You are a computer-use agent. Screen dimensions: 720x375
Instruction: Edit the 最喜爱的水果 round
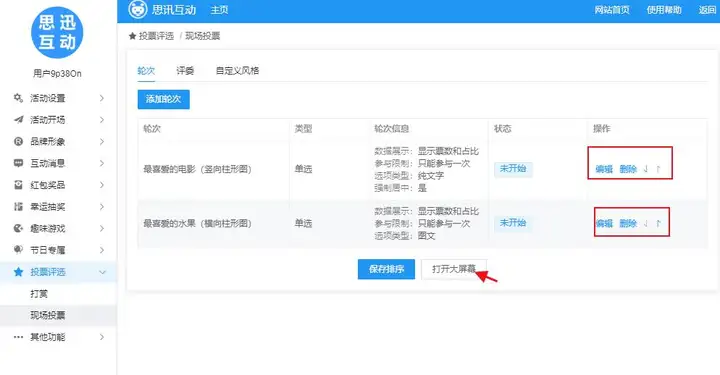[x=604, y=224]
